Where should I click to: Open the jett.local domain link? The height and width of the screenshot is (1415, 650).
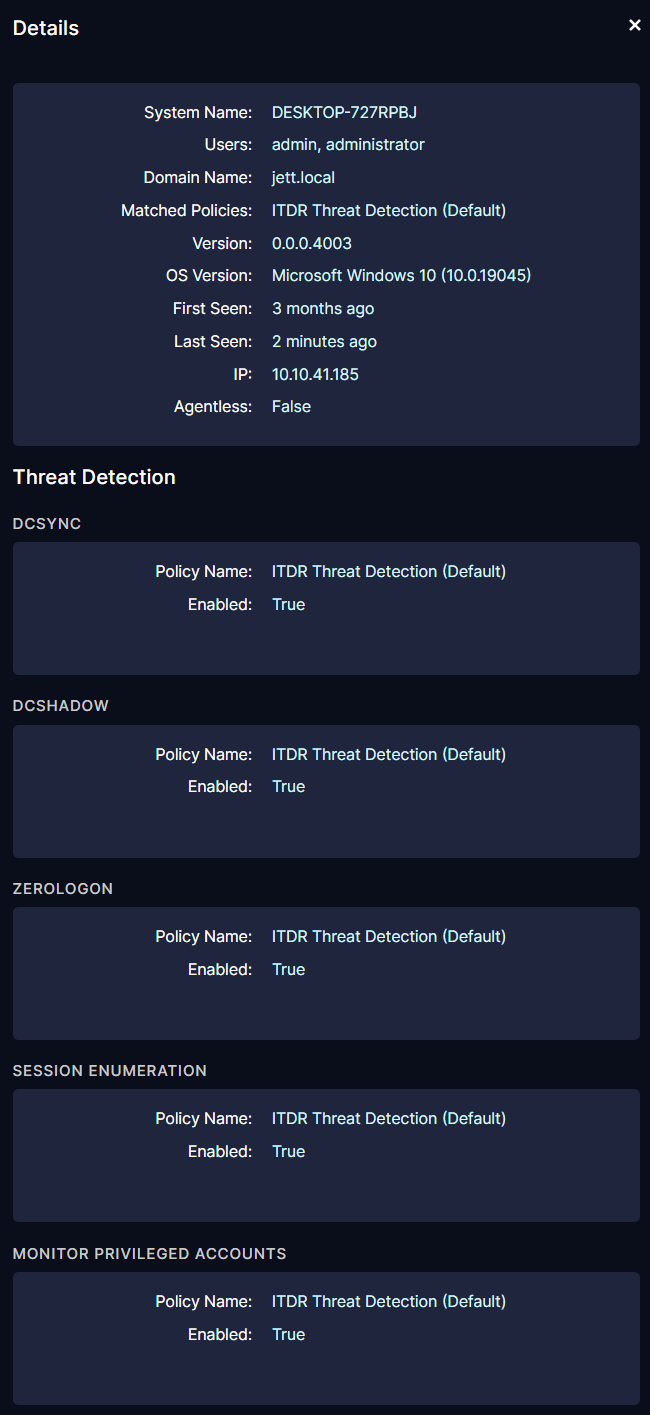point(303,177)
